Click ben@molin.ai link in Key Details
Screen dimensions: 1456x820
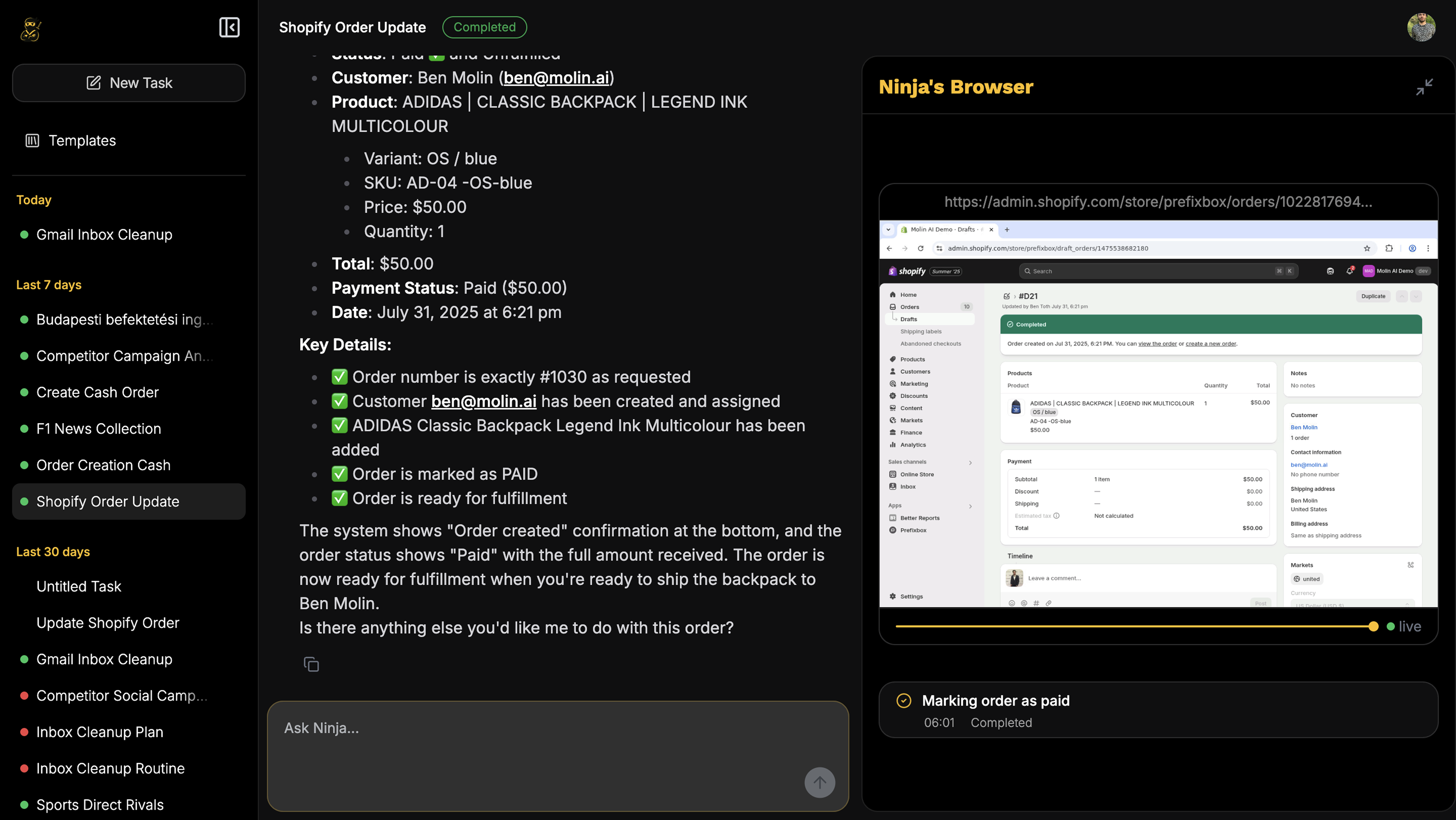(483, 401)
